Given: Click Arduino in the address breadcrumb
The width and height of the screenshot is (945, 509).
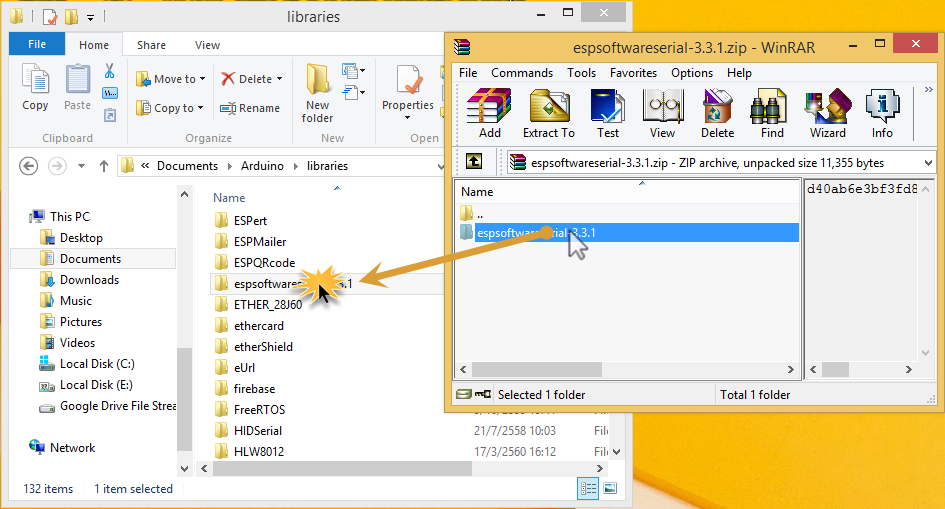Looking at the screenshot, I should [262, 166].
